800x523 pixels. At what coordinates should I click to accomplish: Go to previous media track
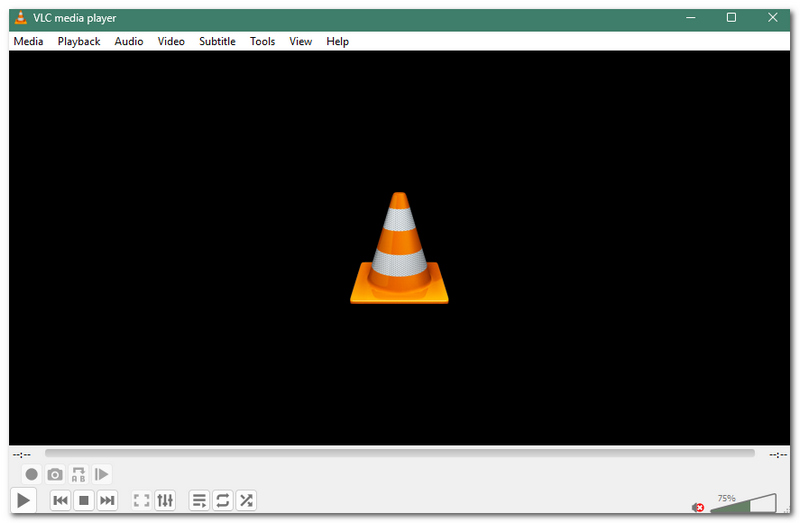(x=60, y=500)
